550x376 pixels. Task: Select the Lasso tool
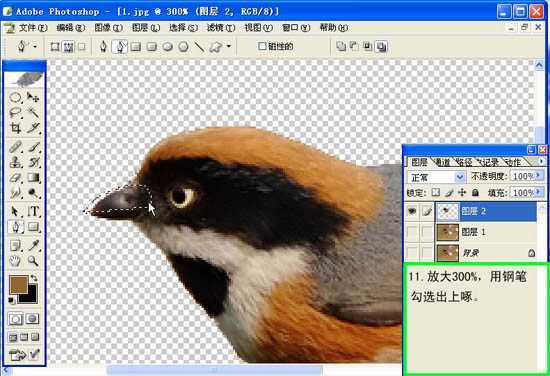coord(15,113)
